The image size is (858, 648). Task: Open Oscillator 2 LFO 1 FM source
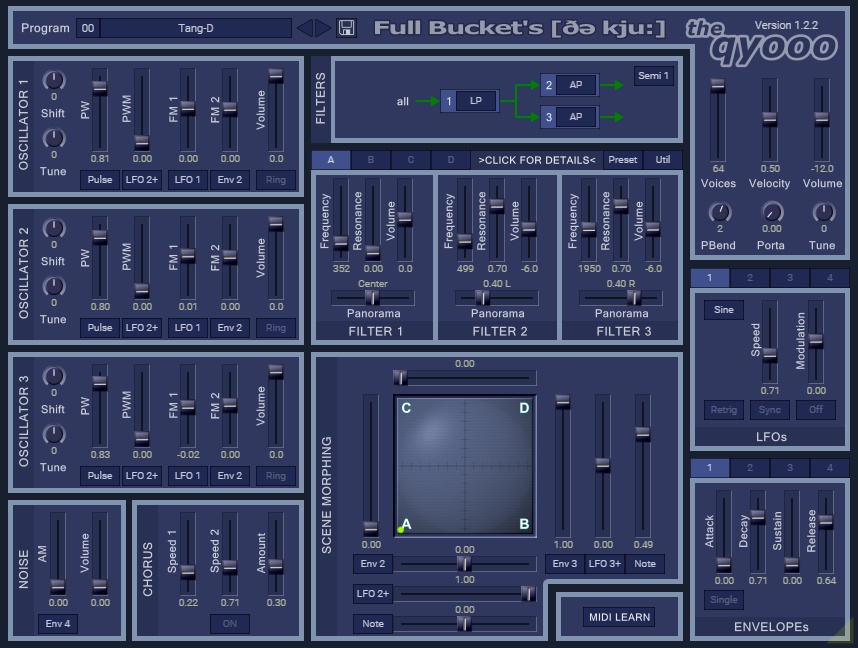click(188, 327)
